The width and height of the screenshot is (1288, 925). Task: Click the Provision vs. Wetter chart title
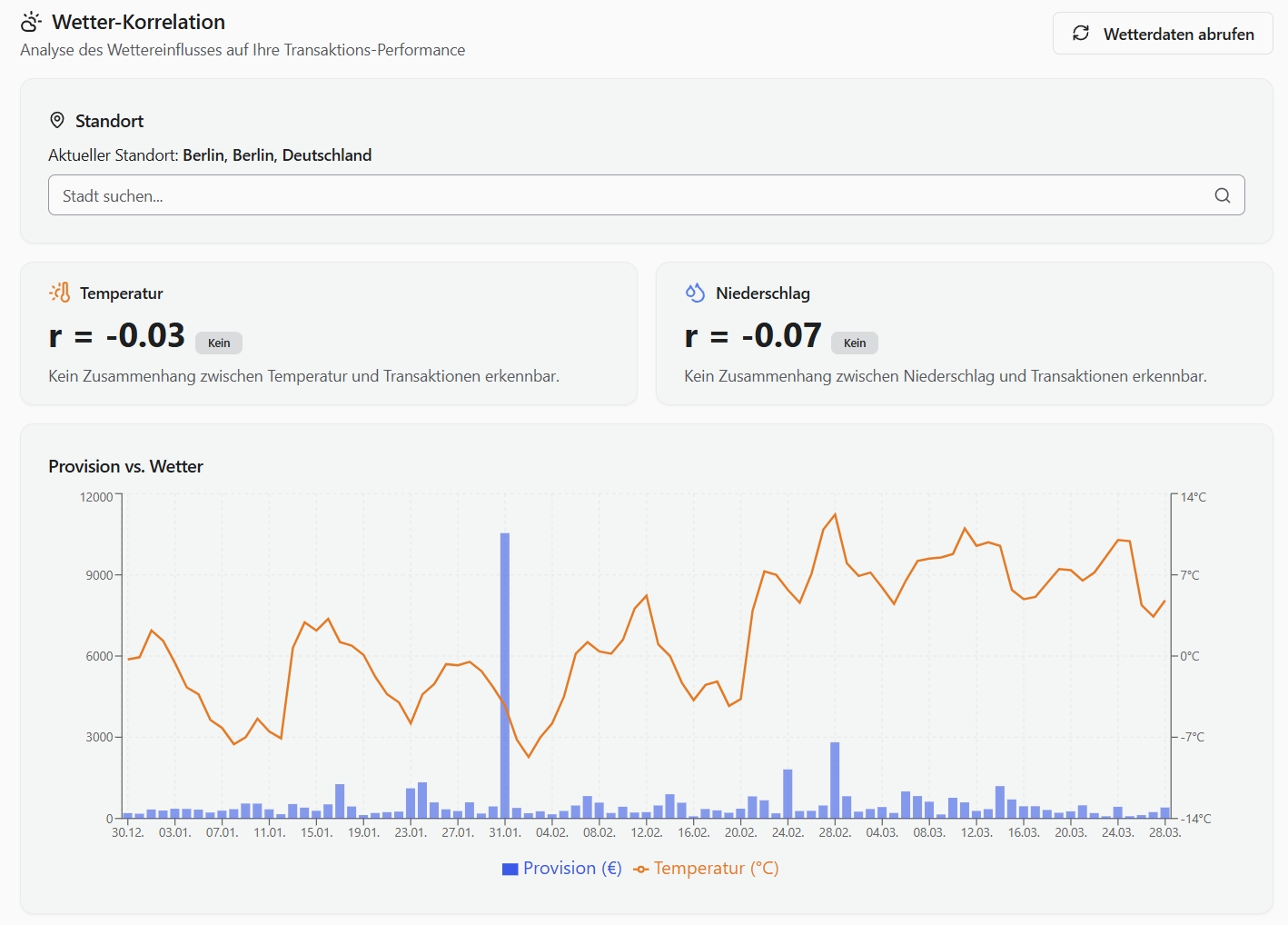tap(125, 466)
